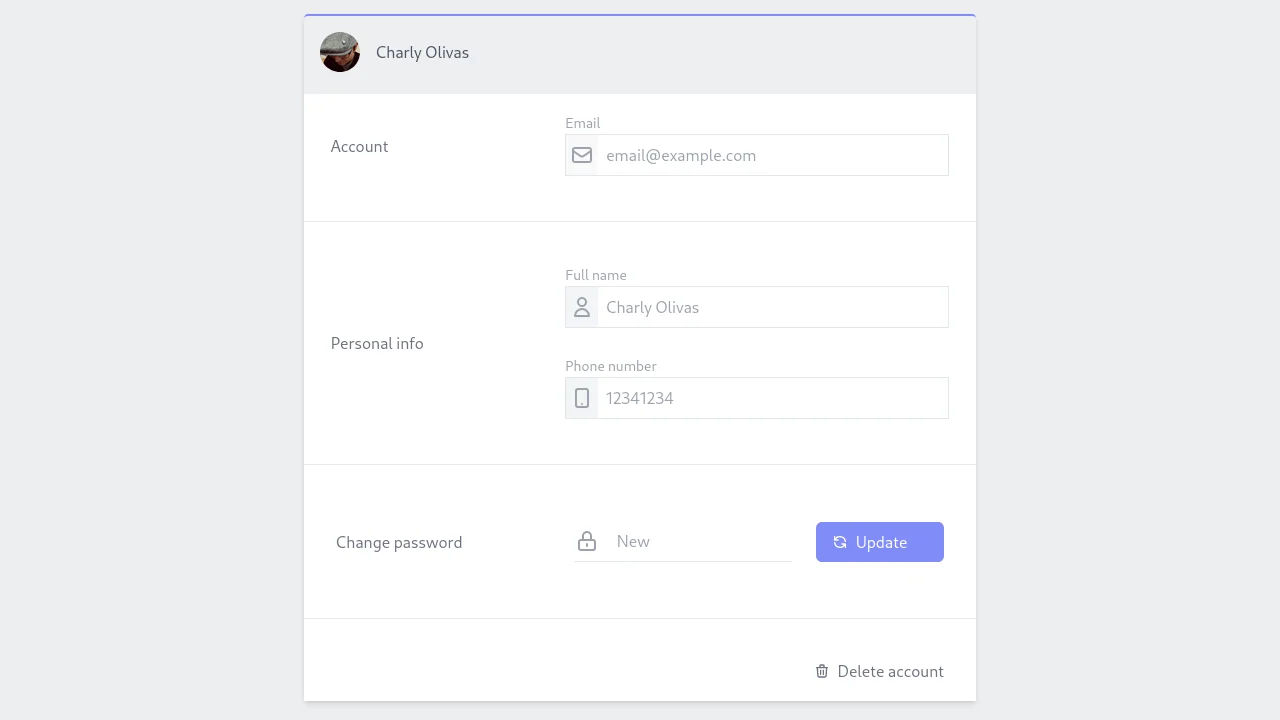The height and width of the screenshot is (720, 1280).
Task: Click the Delete account link
Action: point(890,671)
